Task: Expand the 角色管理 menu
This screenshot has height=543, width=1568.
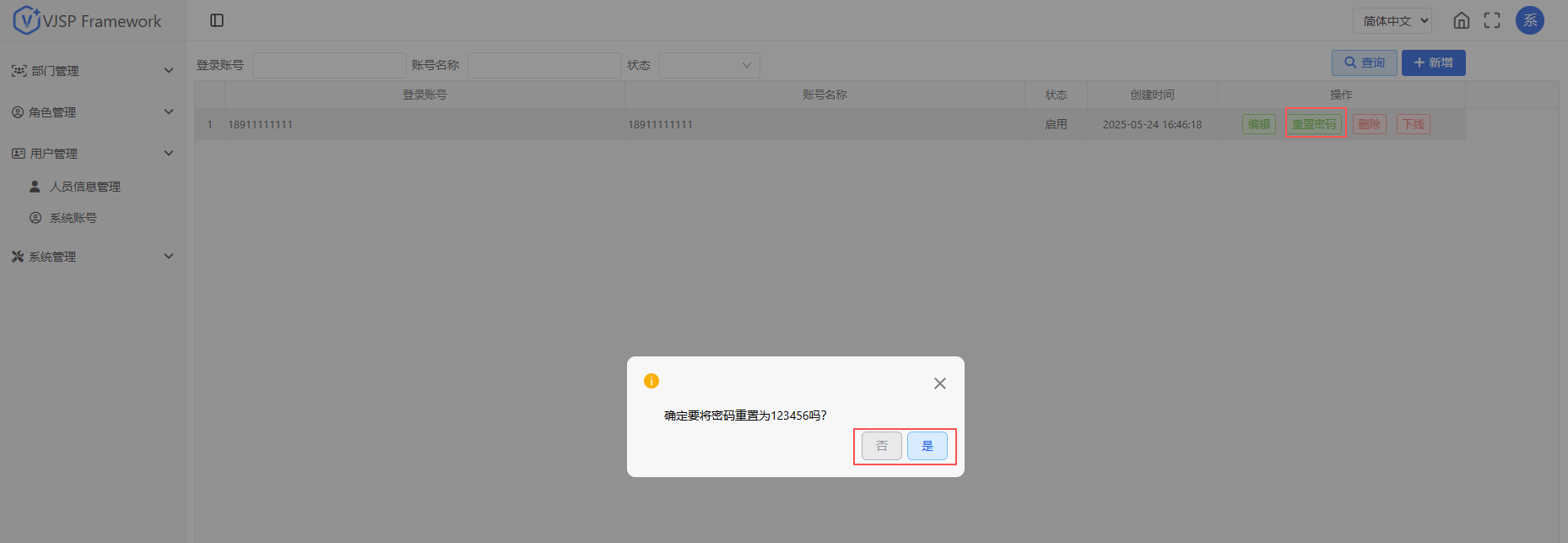Action: click(92, 112)
